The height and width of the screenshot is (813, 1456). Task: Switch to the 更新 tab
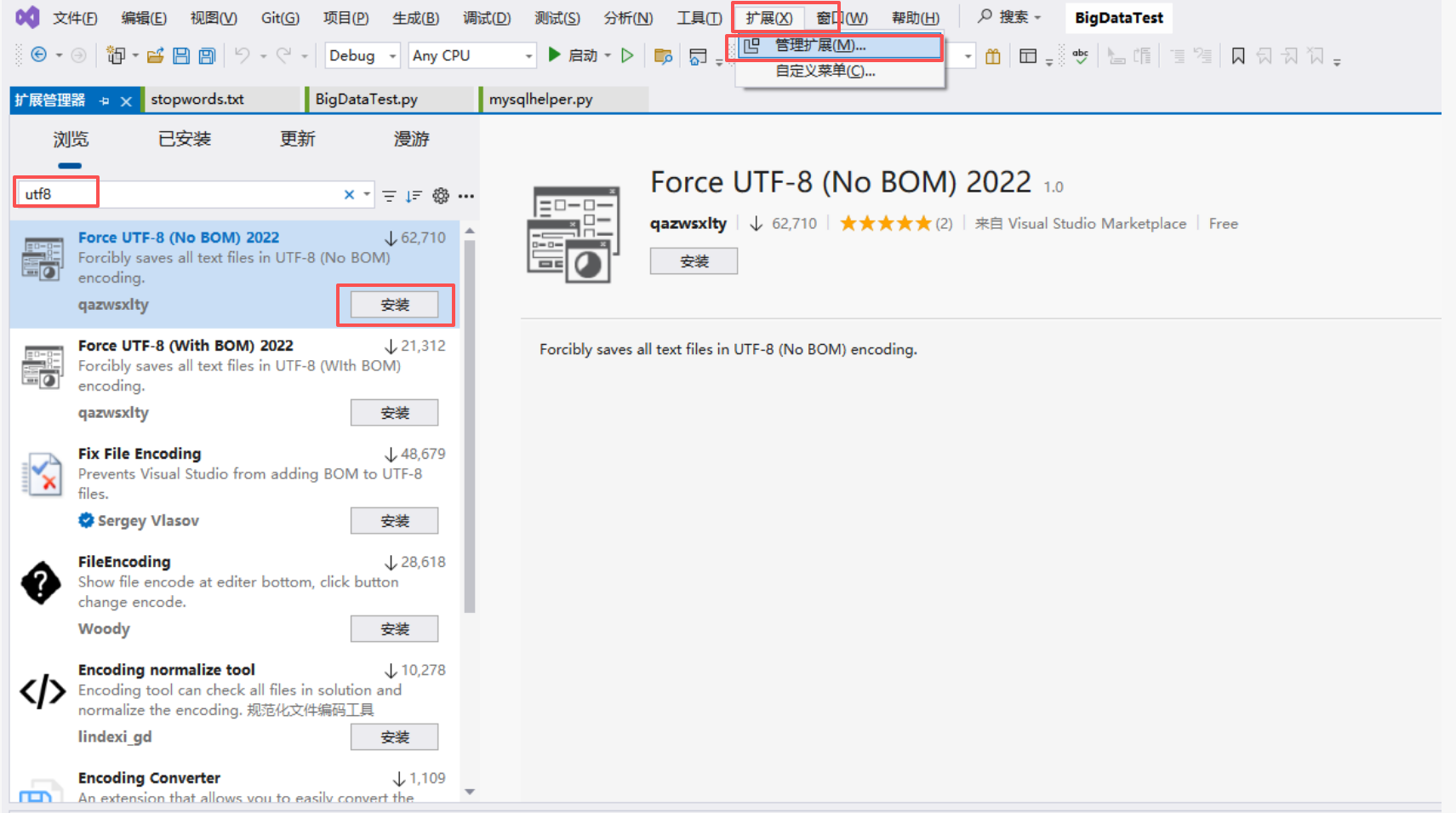(298, 139)
